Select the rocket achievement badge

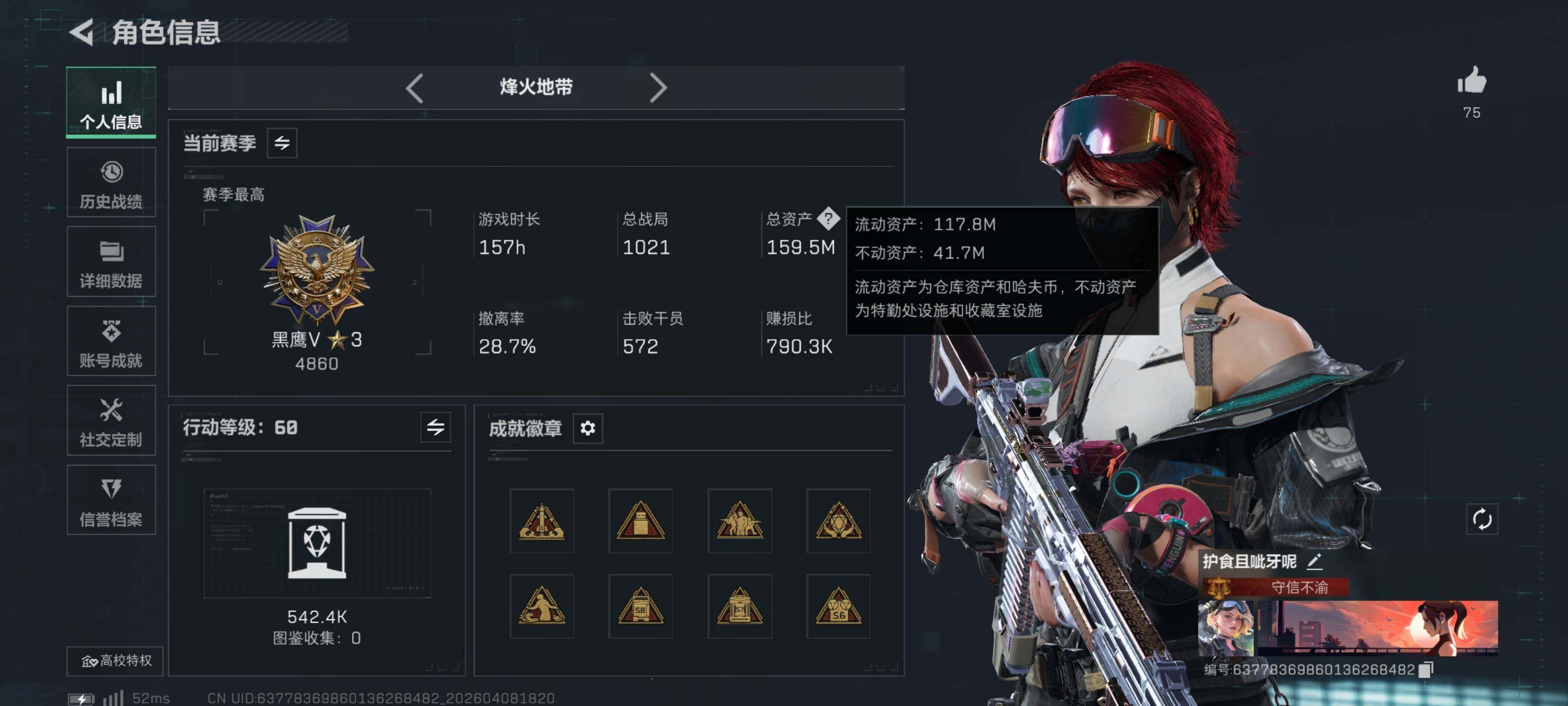tap(542, 521)
